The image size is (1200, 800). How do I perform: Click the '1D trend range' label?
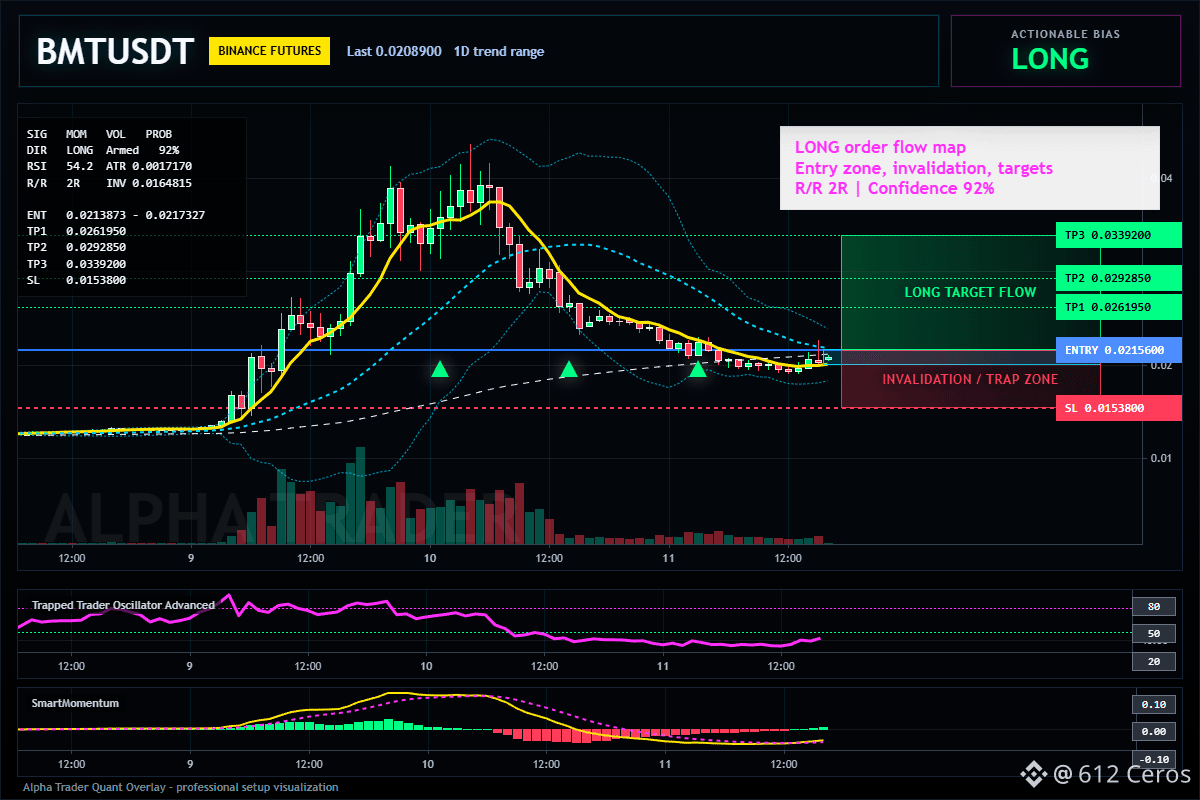point(499,51)
